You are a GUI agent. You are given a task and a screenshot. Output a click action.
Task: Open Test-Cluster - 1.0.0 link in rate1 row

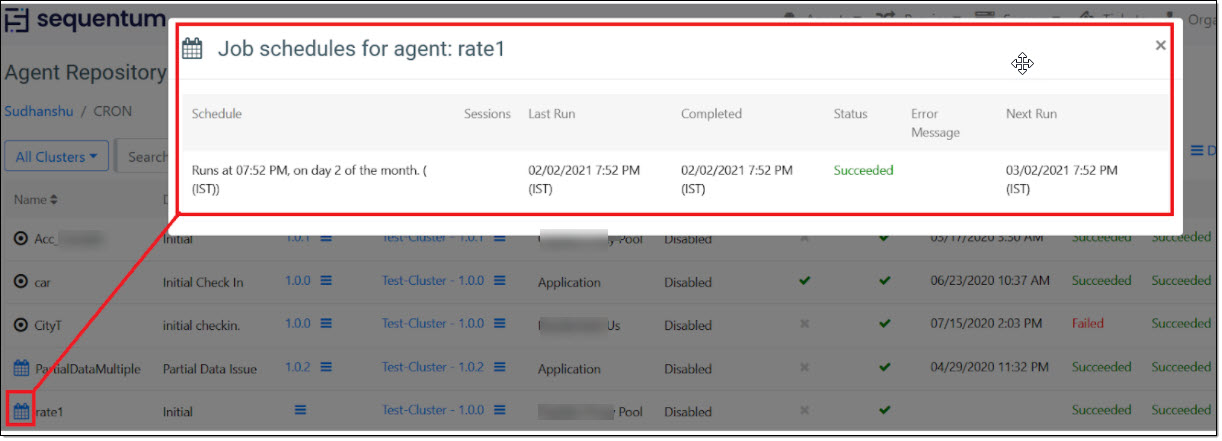[x=433, y=410]
